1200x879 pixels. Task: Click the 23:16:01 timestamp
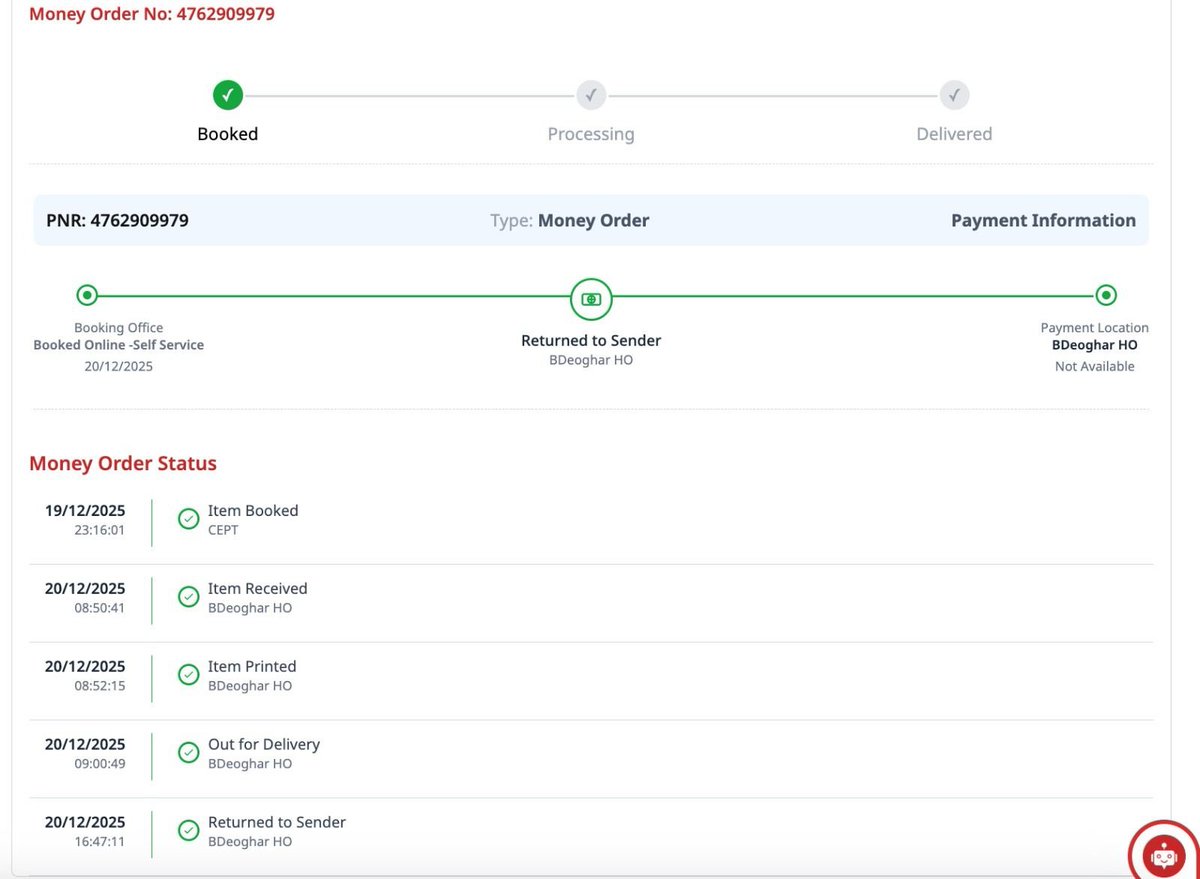coord(100,530)
